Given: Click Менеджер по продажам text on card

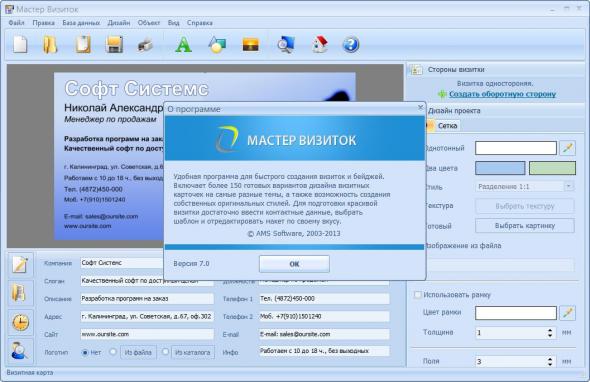Looking at the screenshot, I should [x=110, y=119].
